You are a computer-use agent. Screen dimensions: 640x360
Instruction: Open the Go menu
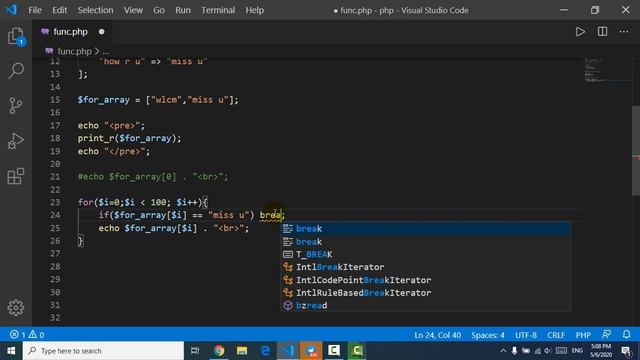[159, 10]
